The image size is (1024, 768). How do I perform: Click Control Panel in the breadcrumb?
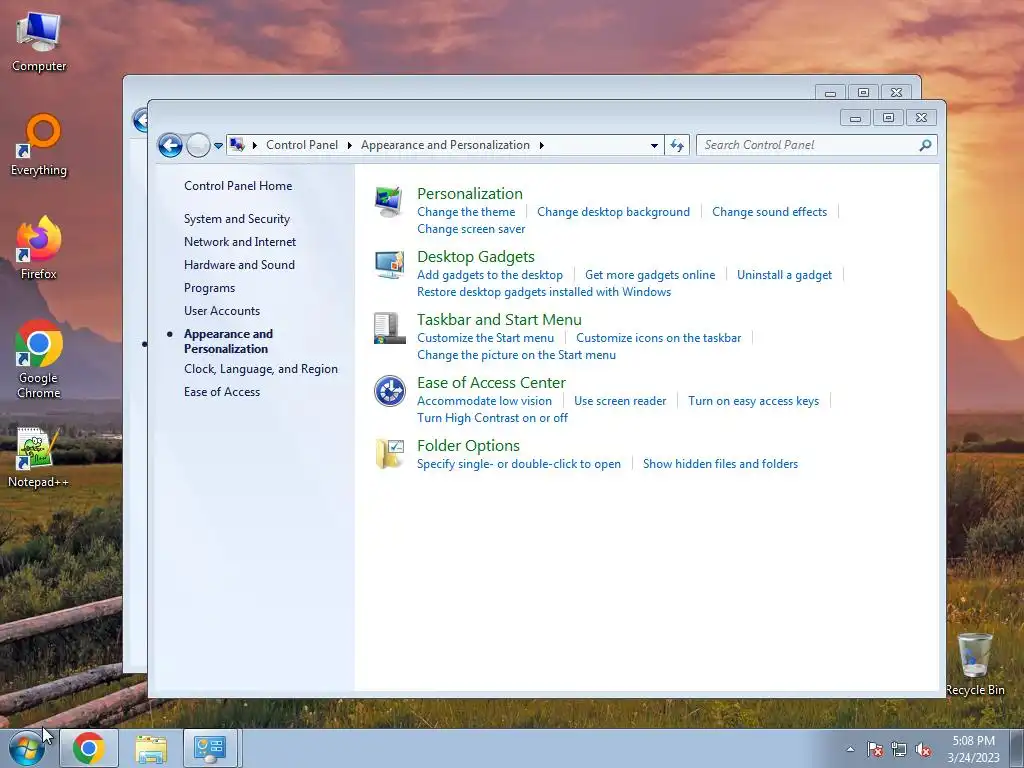[x=302, y=145]
